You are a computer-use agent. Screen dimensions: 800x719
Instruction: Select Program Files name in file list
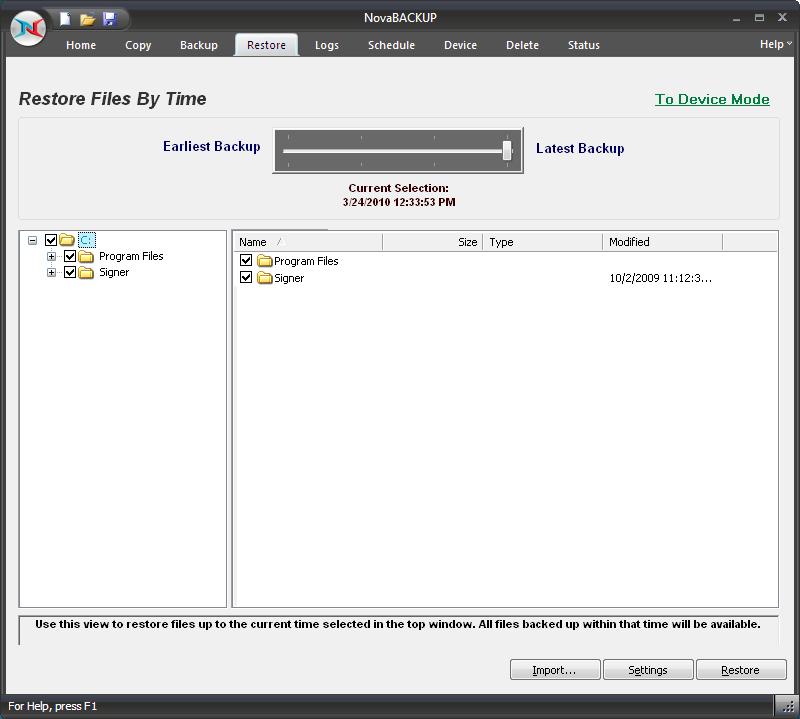tap(306, 261)
